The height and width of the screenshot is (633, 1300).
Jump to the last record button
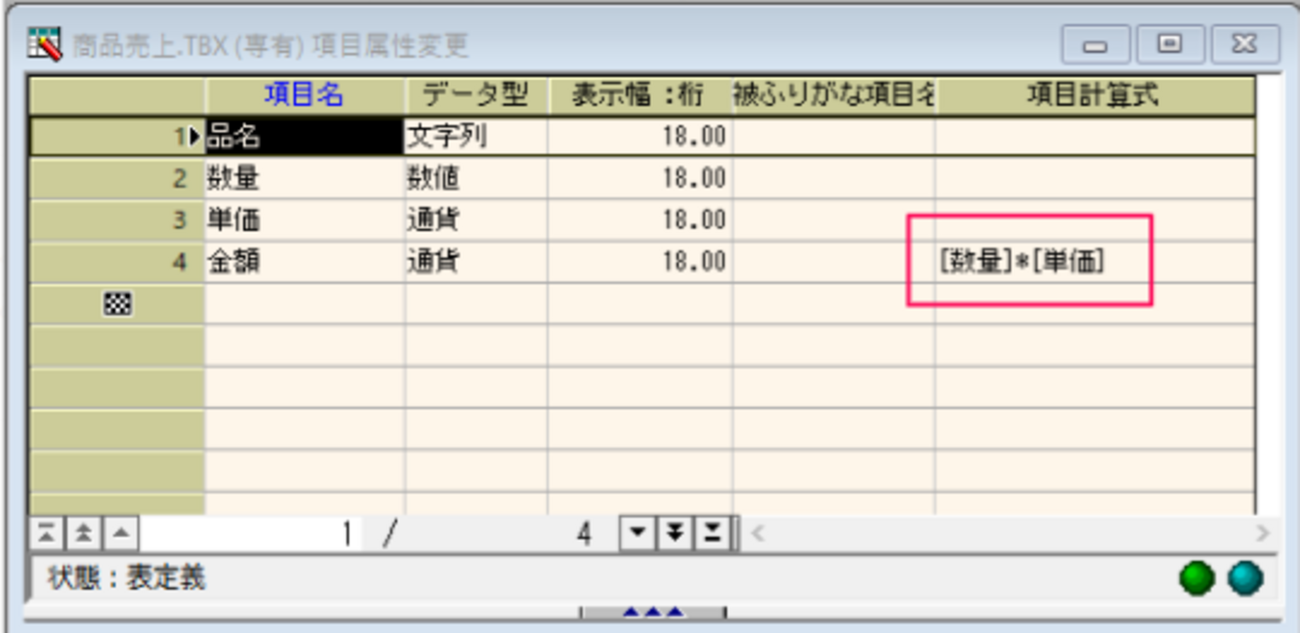point(711,534)
